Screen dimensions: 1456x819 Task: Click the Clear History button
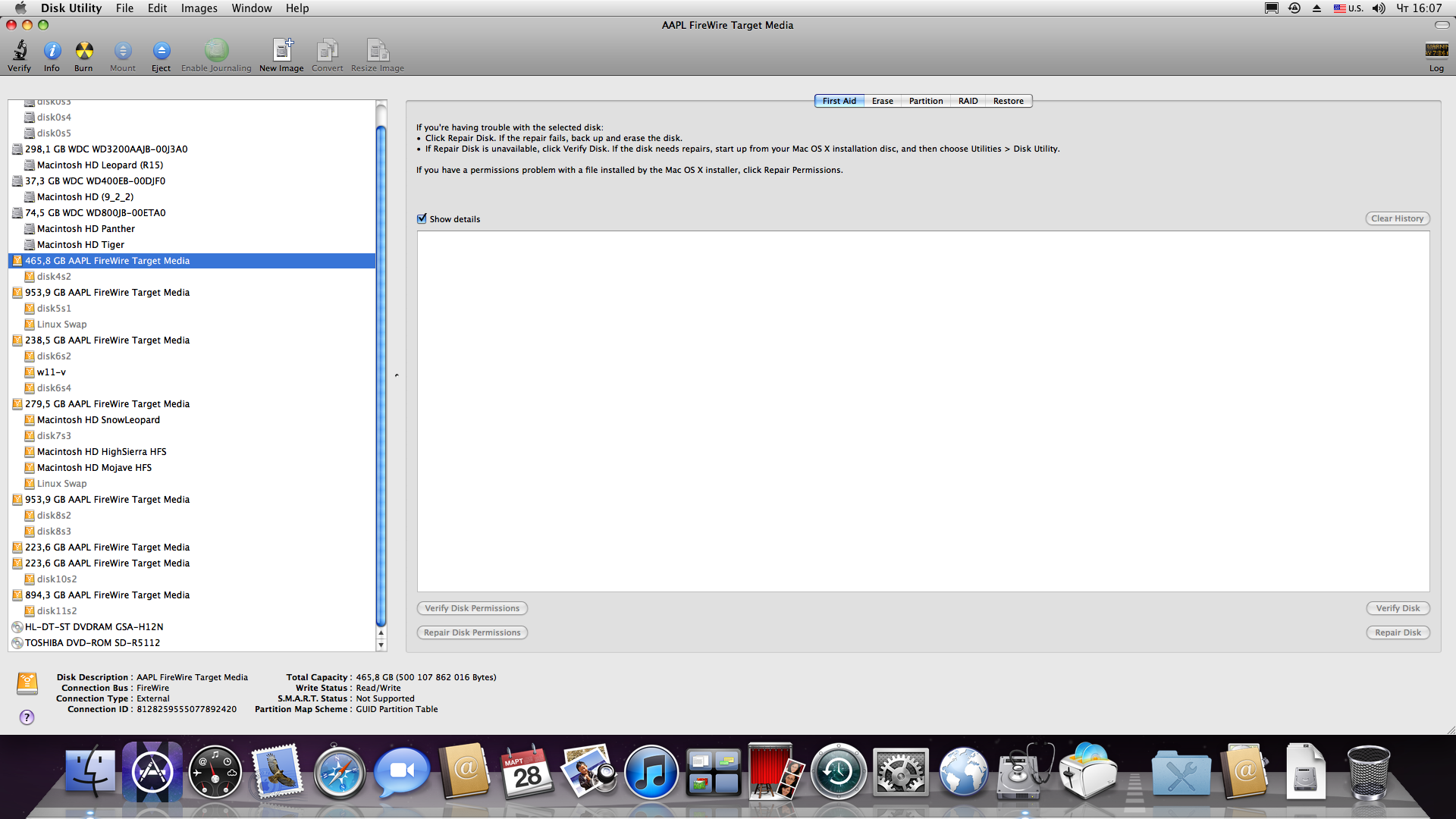[1397, 218]
